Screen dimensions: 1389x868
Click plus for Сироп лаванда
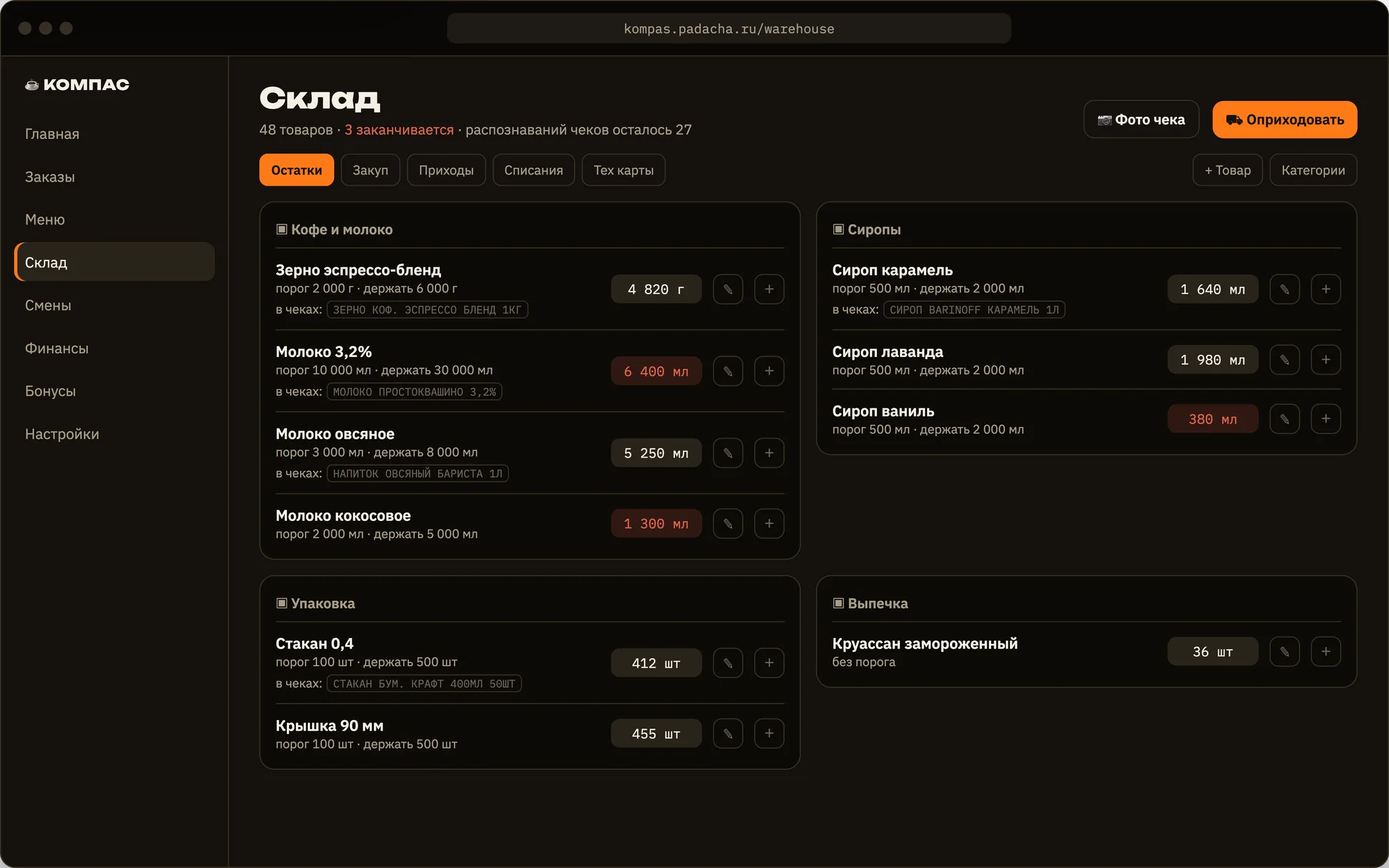1326,360
